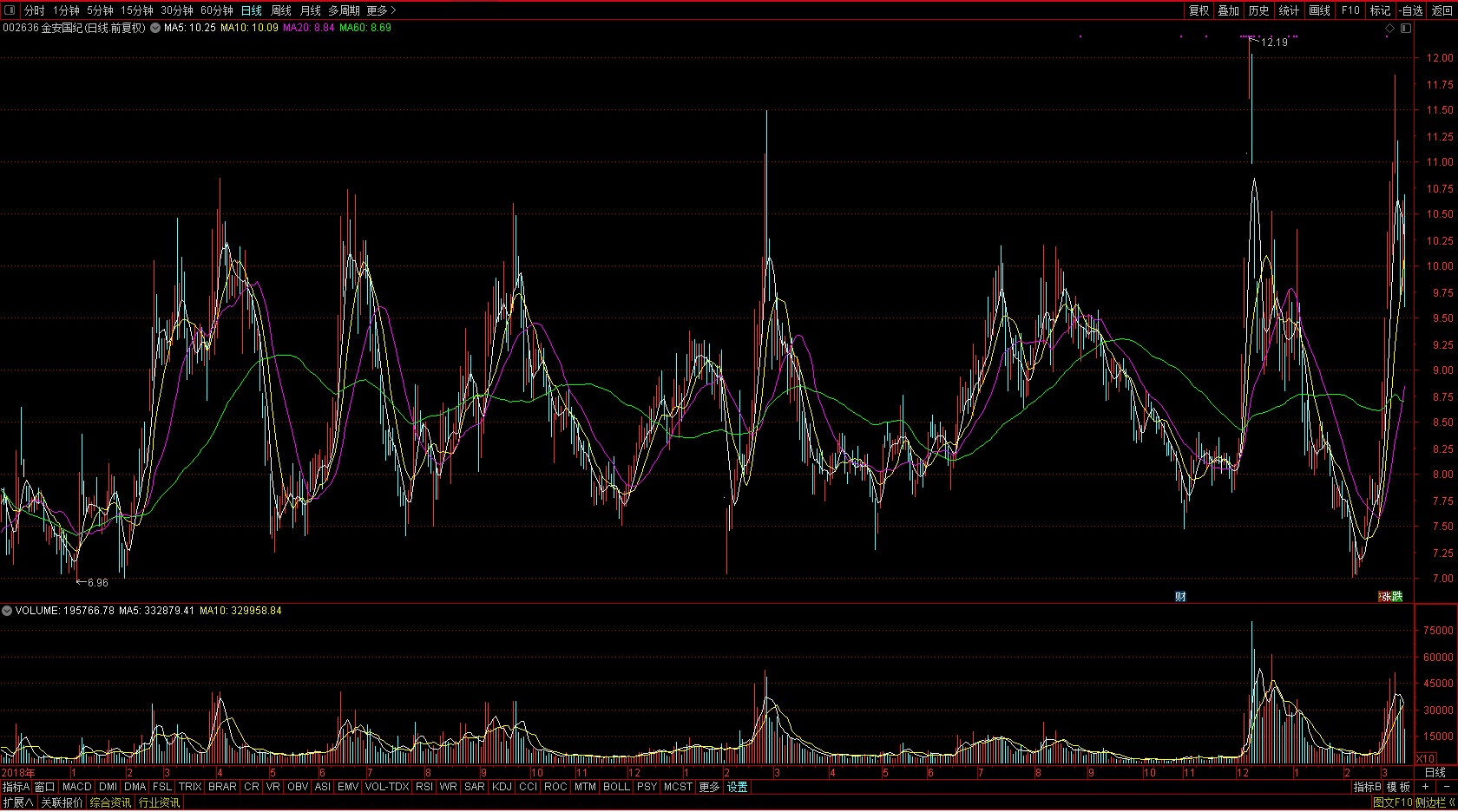Click the 窗口 window tab
Screen dimensions: 1458x812
click(45, 787)
